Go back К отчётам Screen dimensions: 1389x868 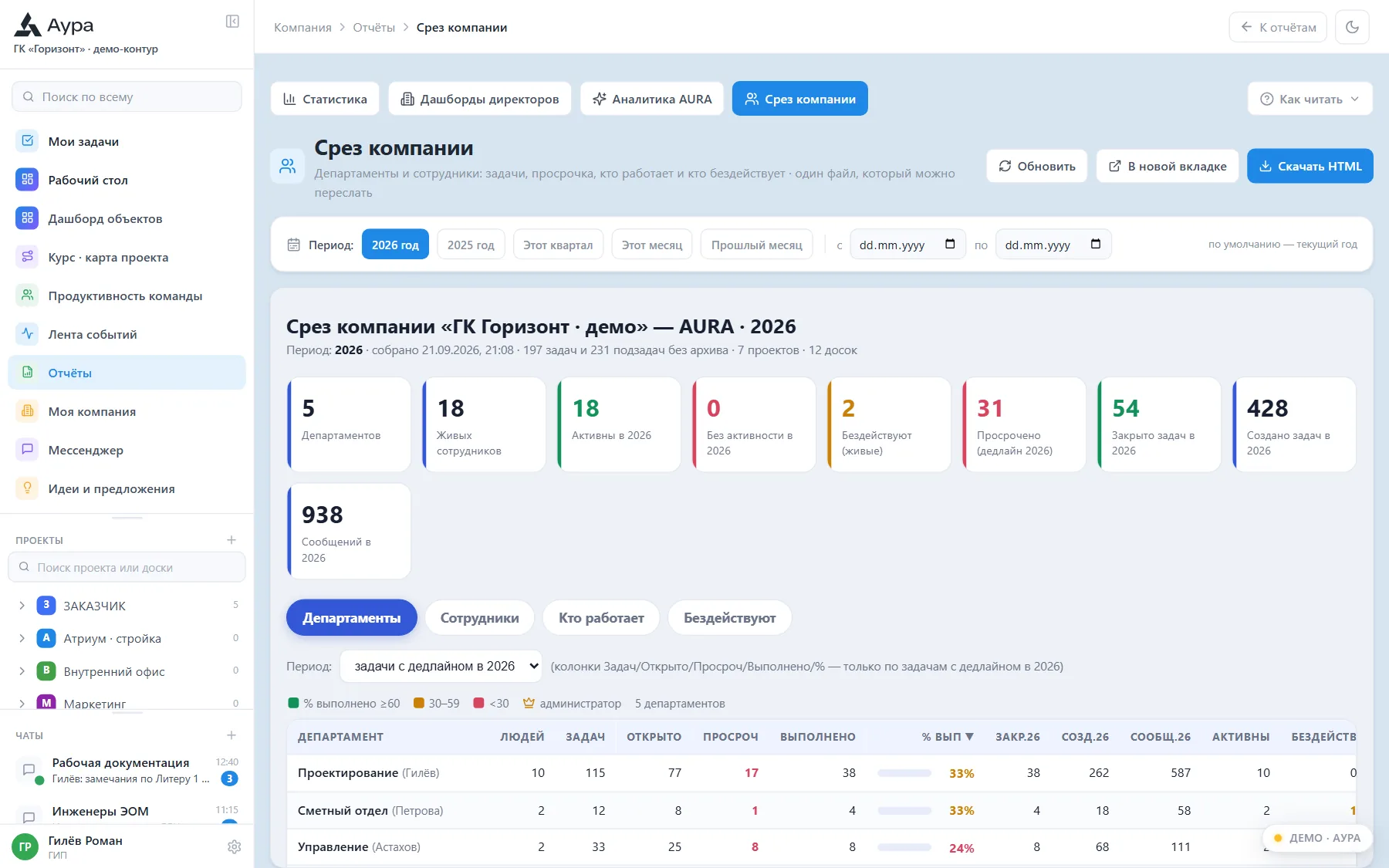pyautogui.click(x=1278, y=27)
